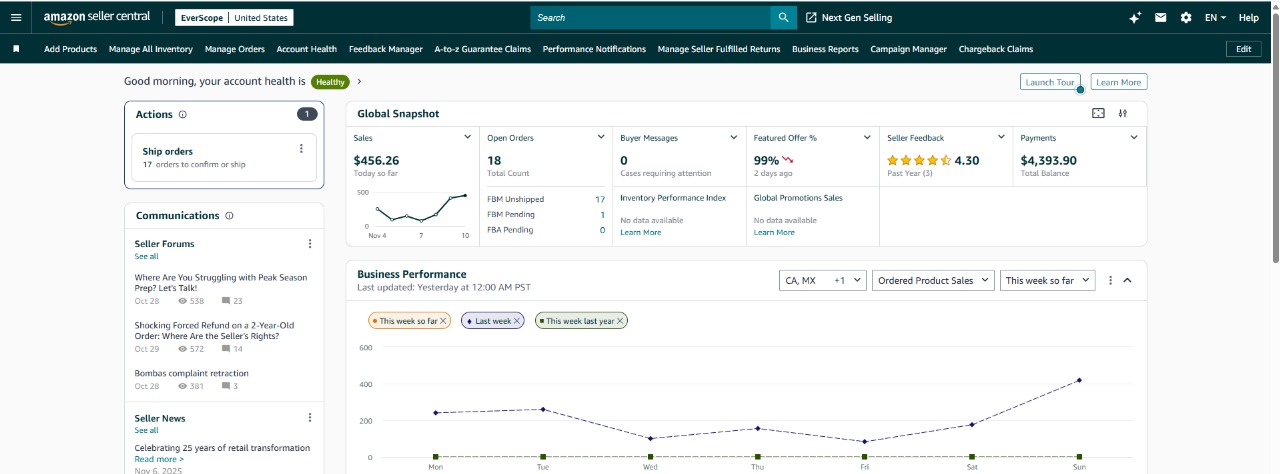Click into the Search input field
Viewport: 1280px width, 474px height.
[650, 17]
